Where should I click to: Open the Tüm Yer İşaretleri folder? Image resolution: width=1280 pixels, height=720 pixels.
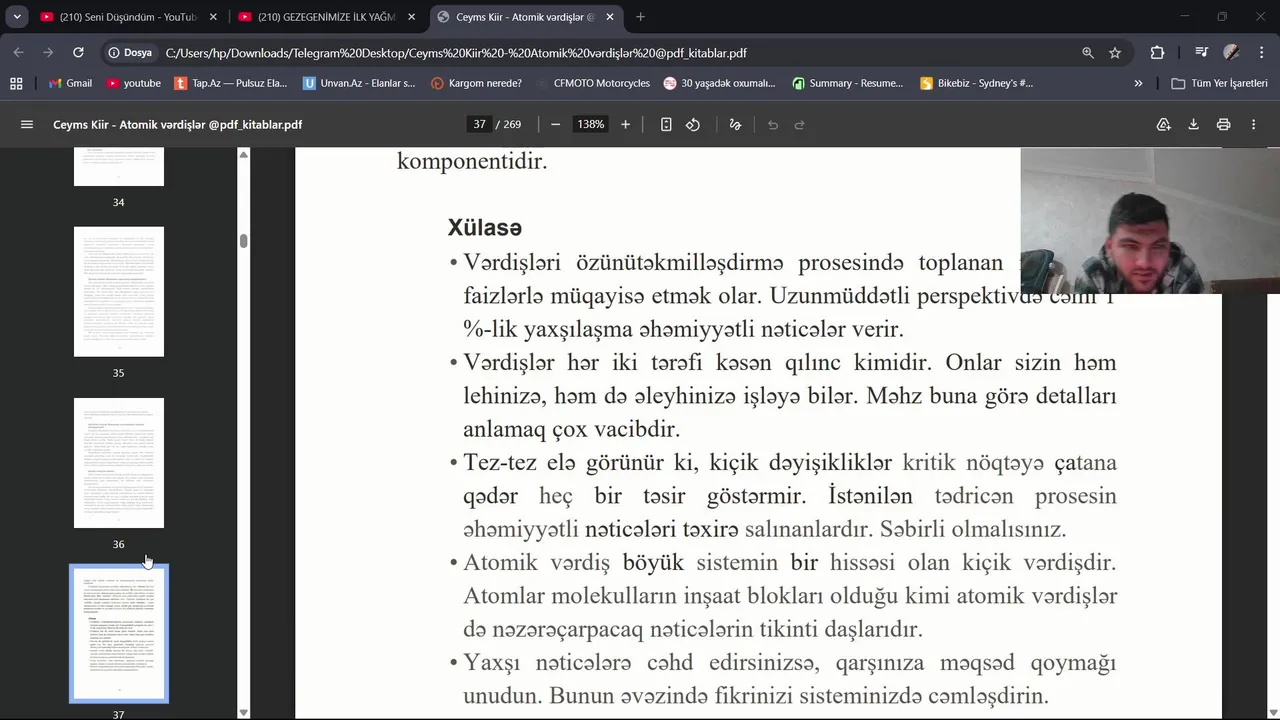point(1220,83)
